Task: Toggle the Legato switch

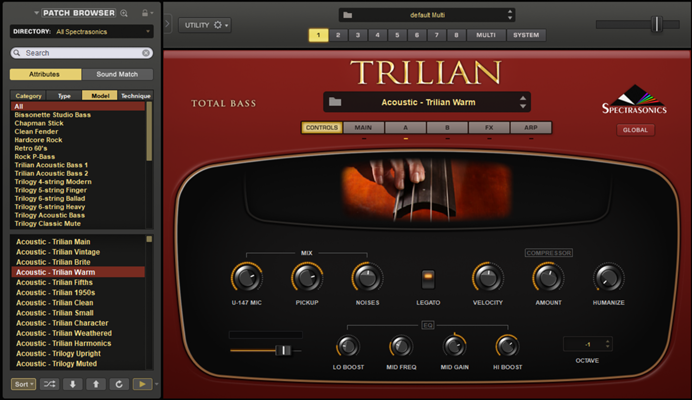Action: (429, 279)
